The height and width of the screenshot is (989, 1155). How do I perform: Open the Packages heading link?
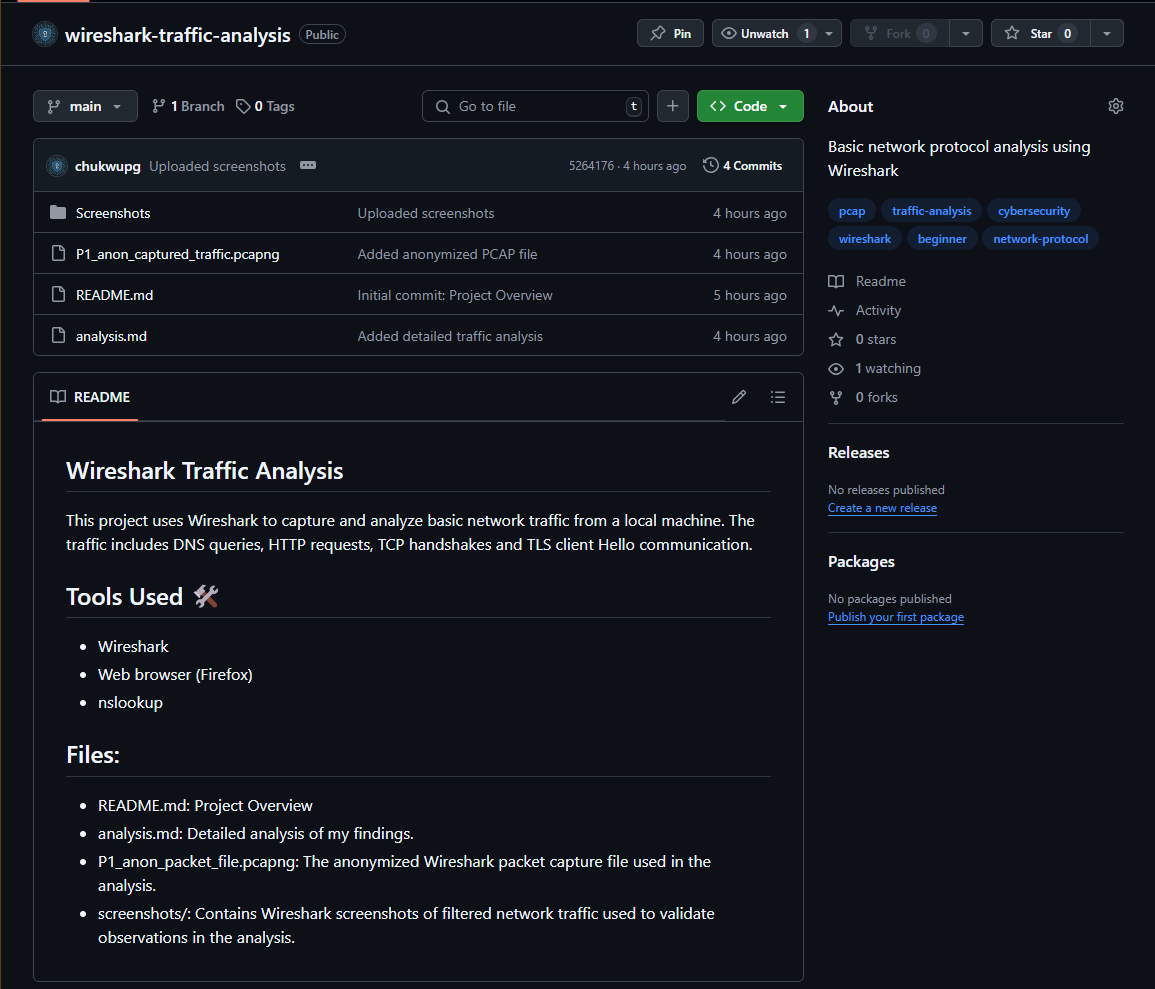[x=861, y=562]
